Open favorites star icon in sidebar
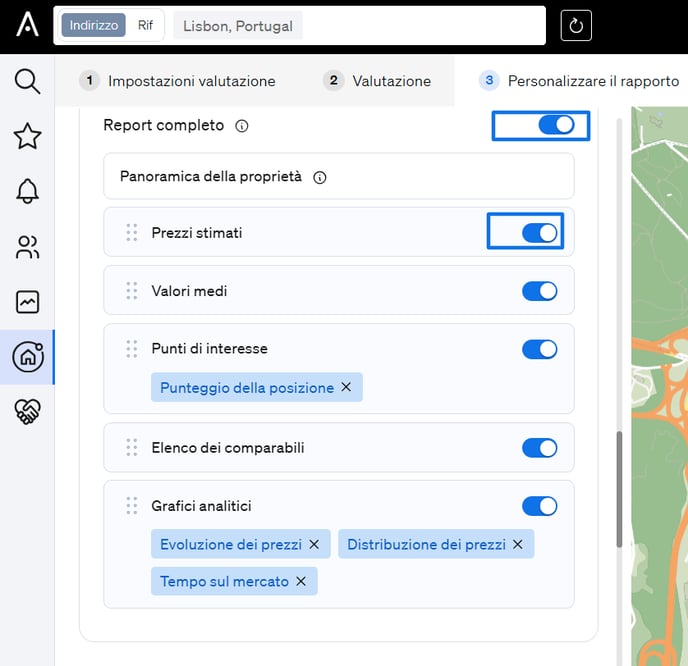This screenshot has height=666, width=688. 27,137
